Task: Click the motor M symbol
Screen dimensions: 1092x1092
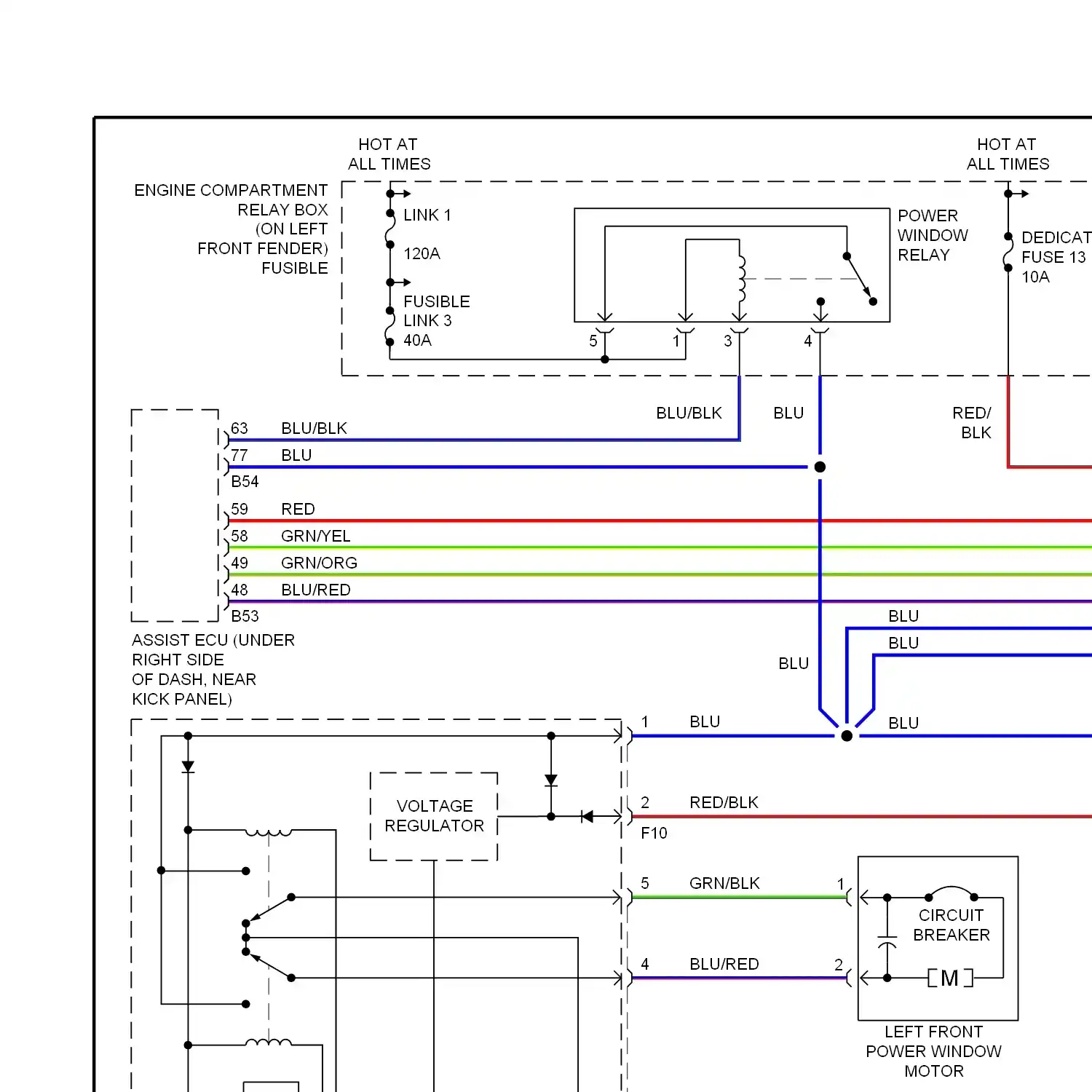Action: tap(950, 978)
